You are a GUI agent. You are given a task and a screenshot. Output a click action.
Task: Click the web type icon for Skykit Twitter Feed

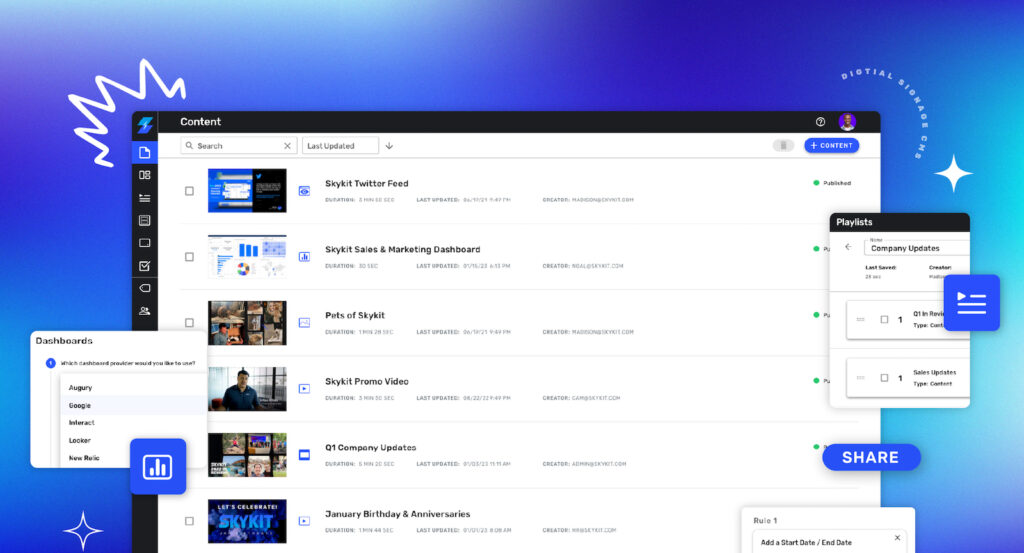pyautogui.click(x=304, y=191)
